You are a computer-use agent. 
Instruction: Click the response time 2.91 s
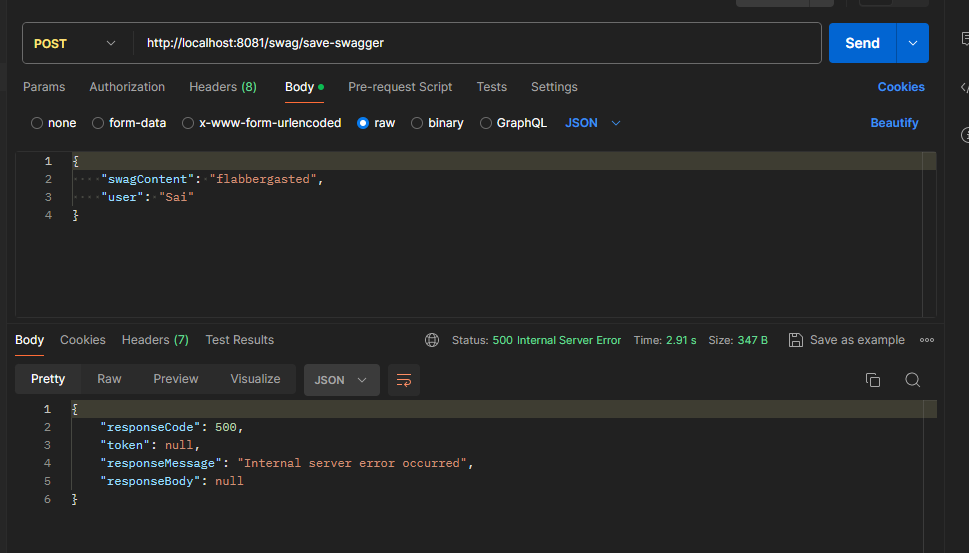tap(681, 340)
